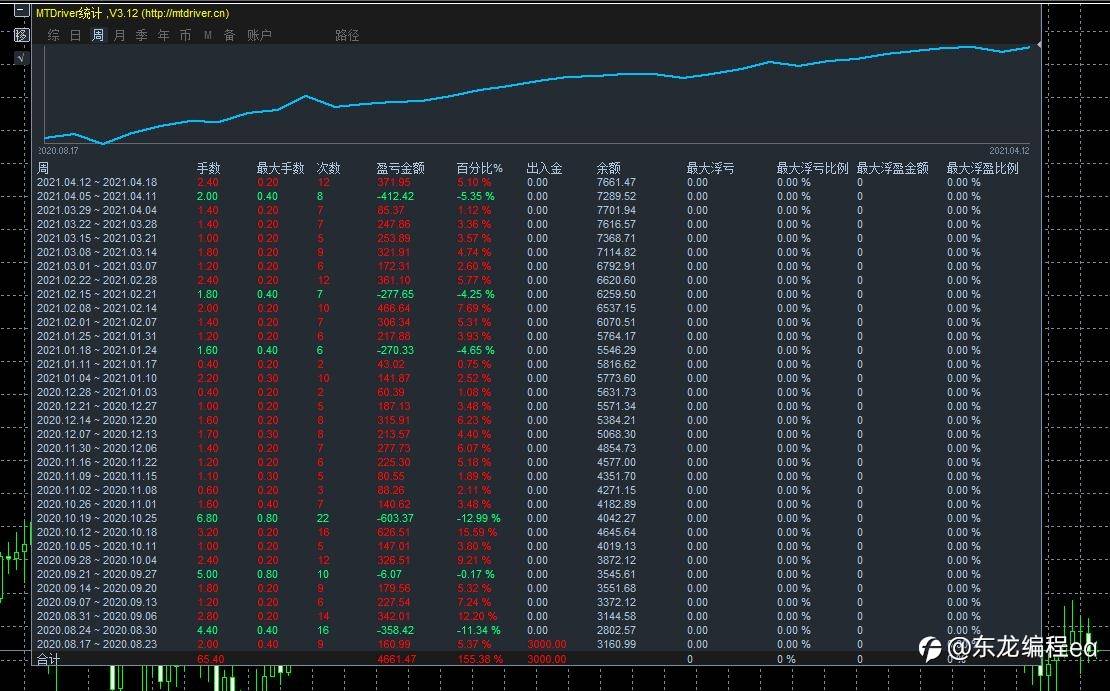Open the 币 currency statistics tab
The width and height of the screenshot is (1110, 691).
click(x=186, y=36)
